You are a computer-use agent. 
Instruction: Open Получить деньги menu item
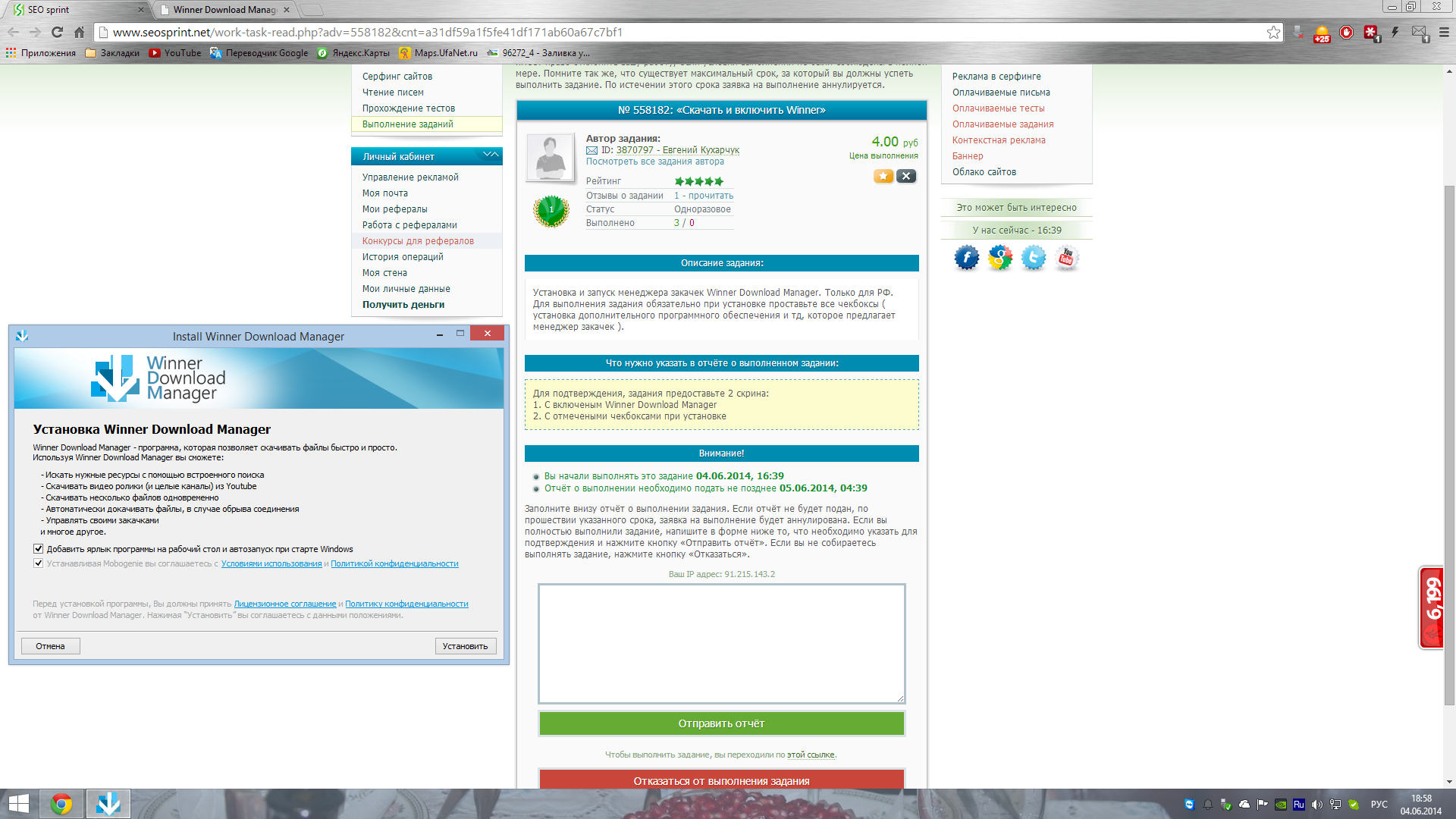(403, 305)
